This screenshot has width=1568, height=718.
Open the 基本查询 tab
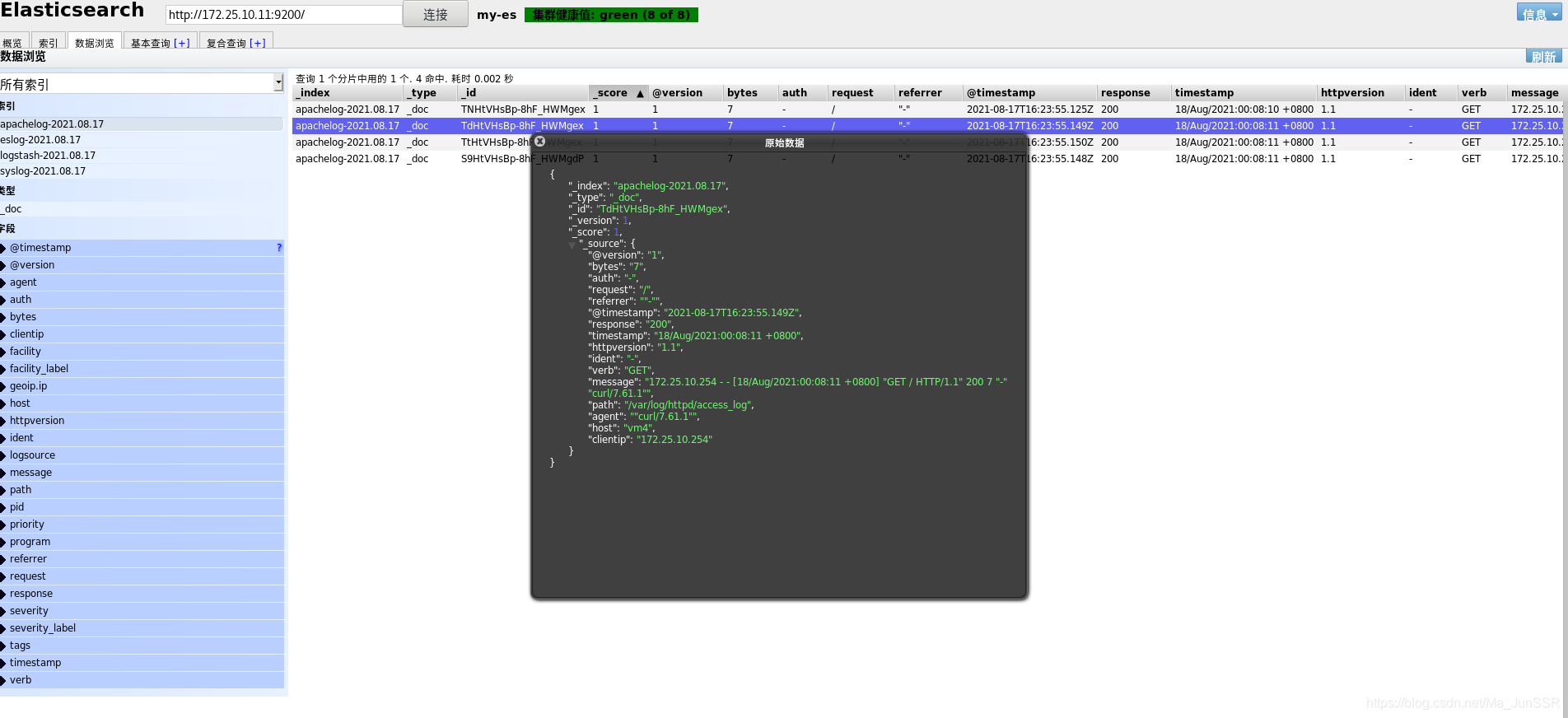coord(151,43)
